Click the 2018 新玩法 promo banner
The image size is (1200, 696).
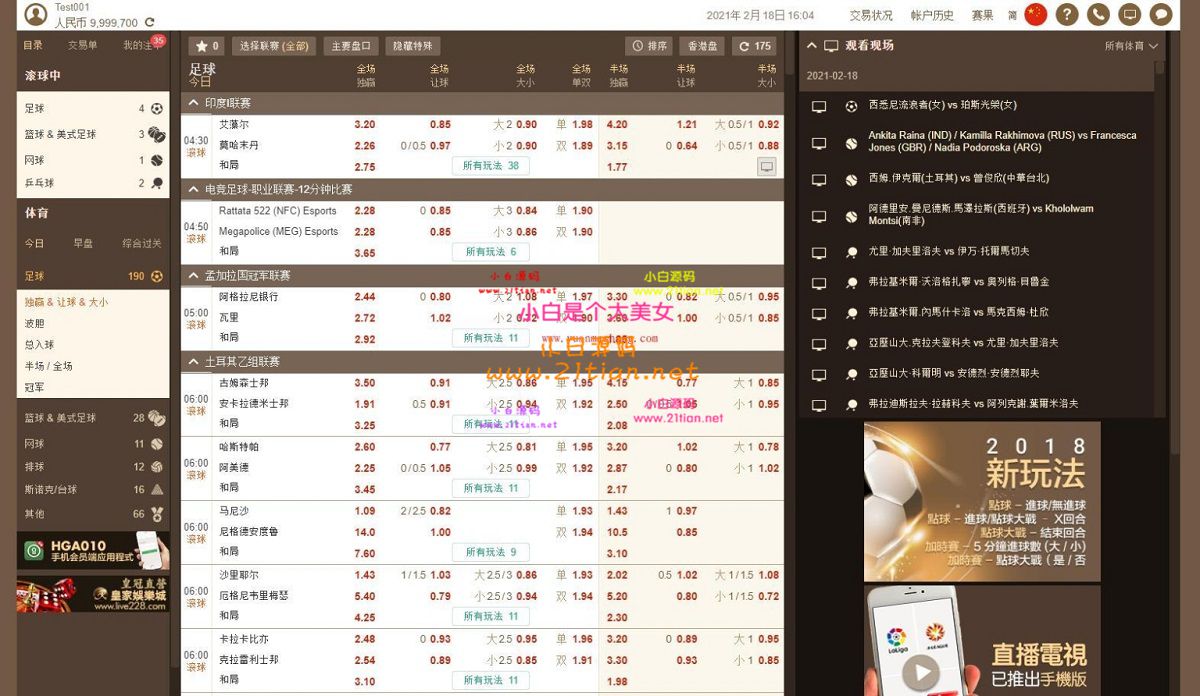pos(982,501)
